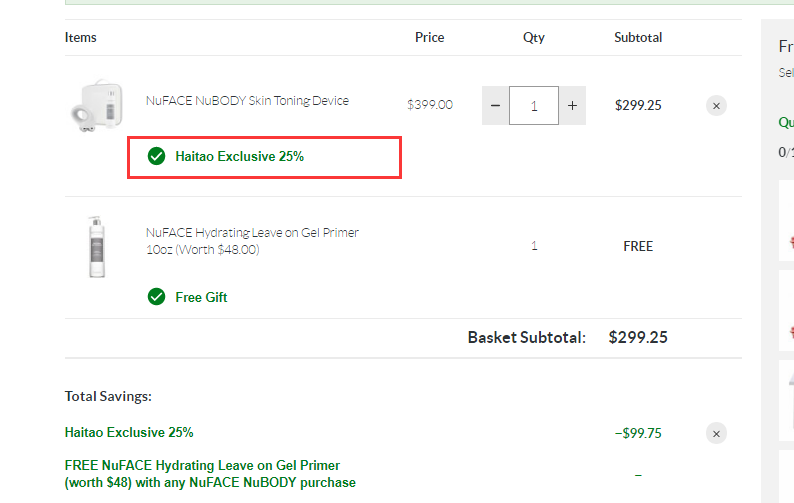Open NuFACE NuBODY Skin Toning Device thumbnail

[x=96, y=105]
